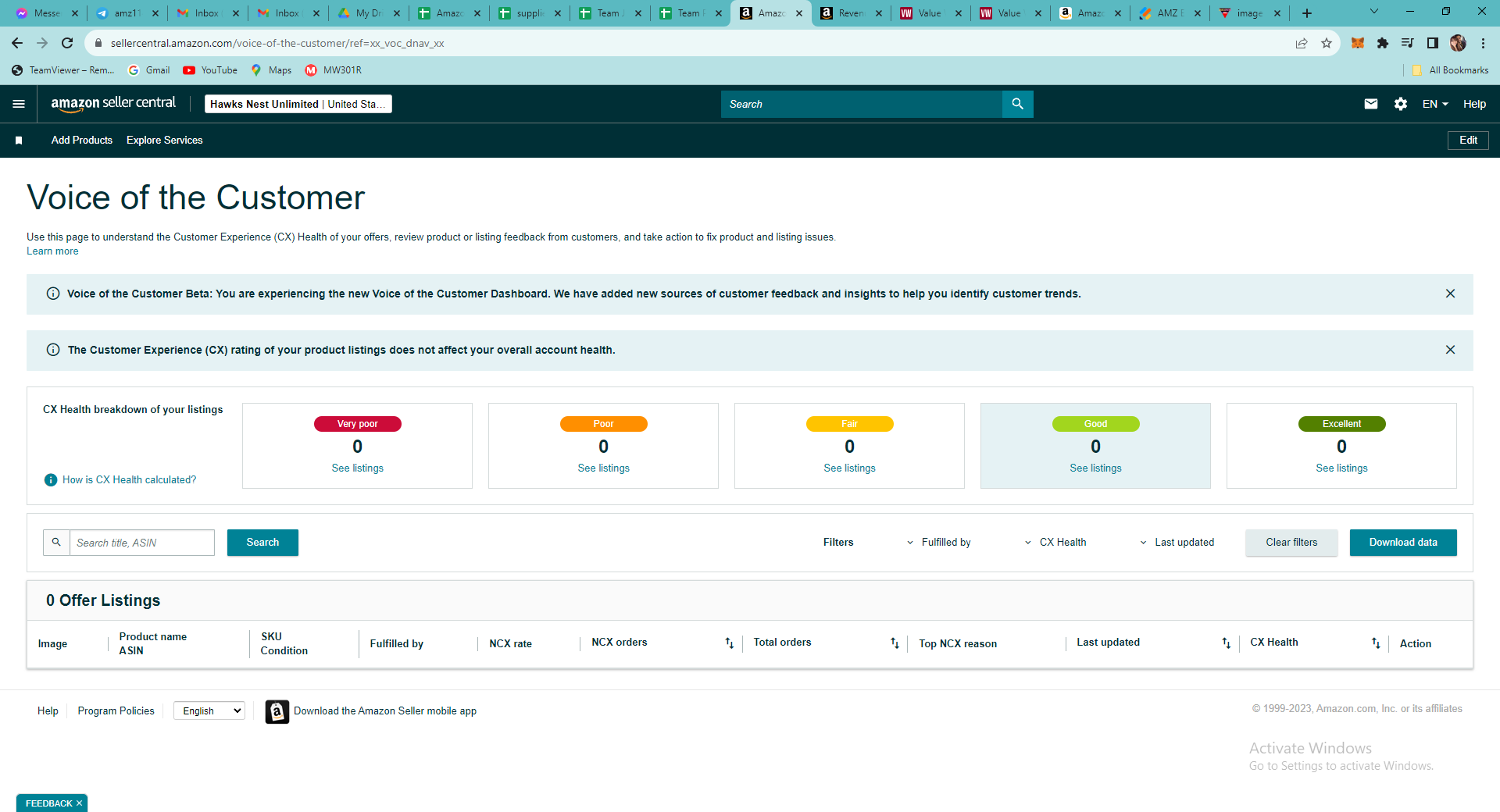Image resolution: width=1500 pixels, height=812 pixels.
Task: Click the Amazon Seller mobile app icon
Action: [x=277, y=711]
